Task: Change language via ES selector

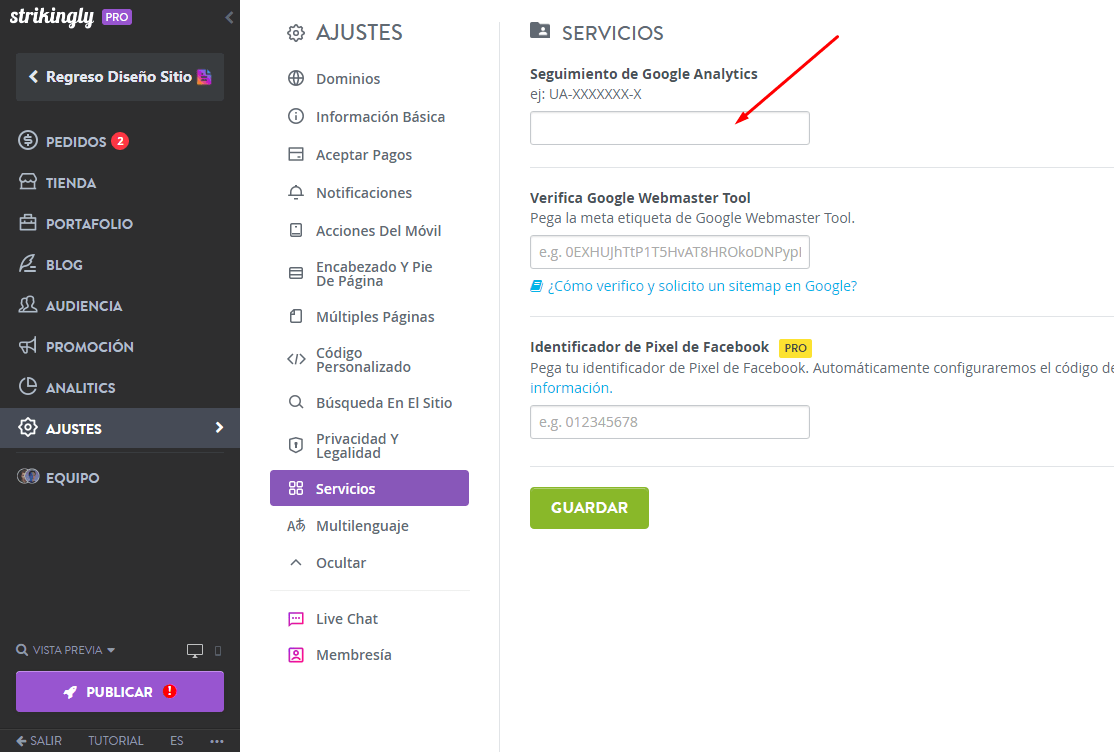Action: pyautogui.click(x=176, y=741)
